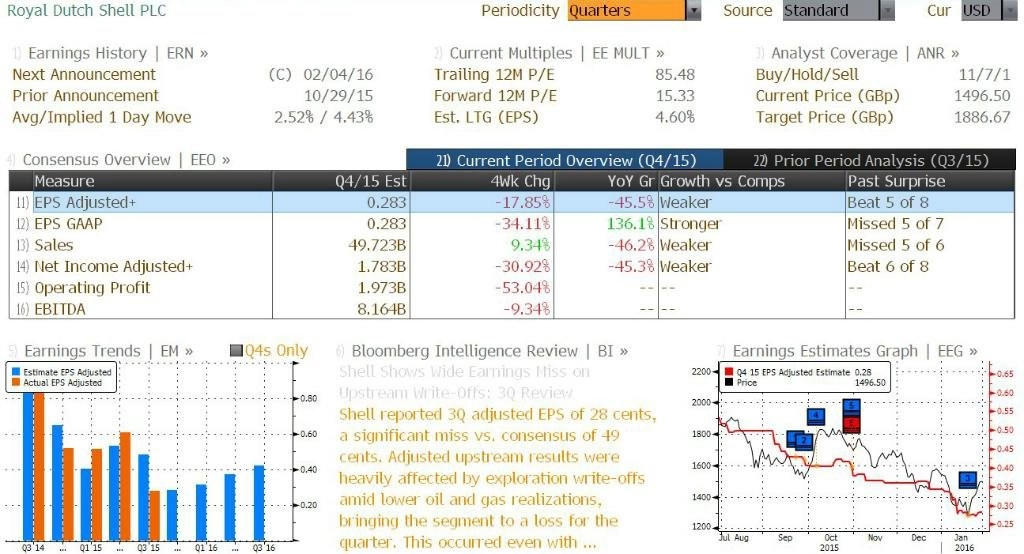Image resolution: width=1024 pixels, height=554 pixels.
Task: Click the blue marker 3 near January
Action: pos(968,480)
